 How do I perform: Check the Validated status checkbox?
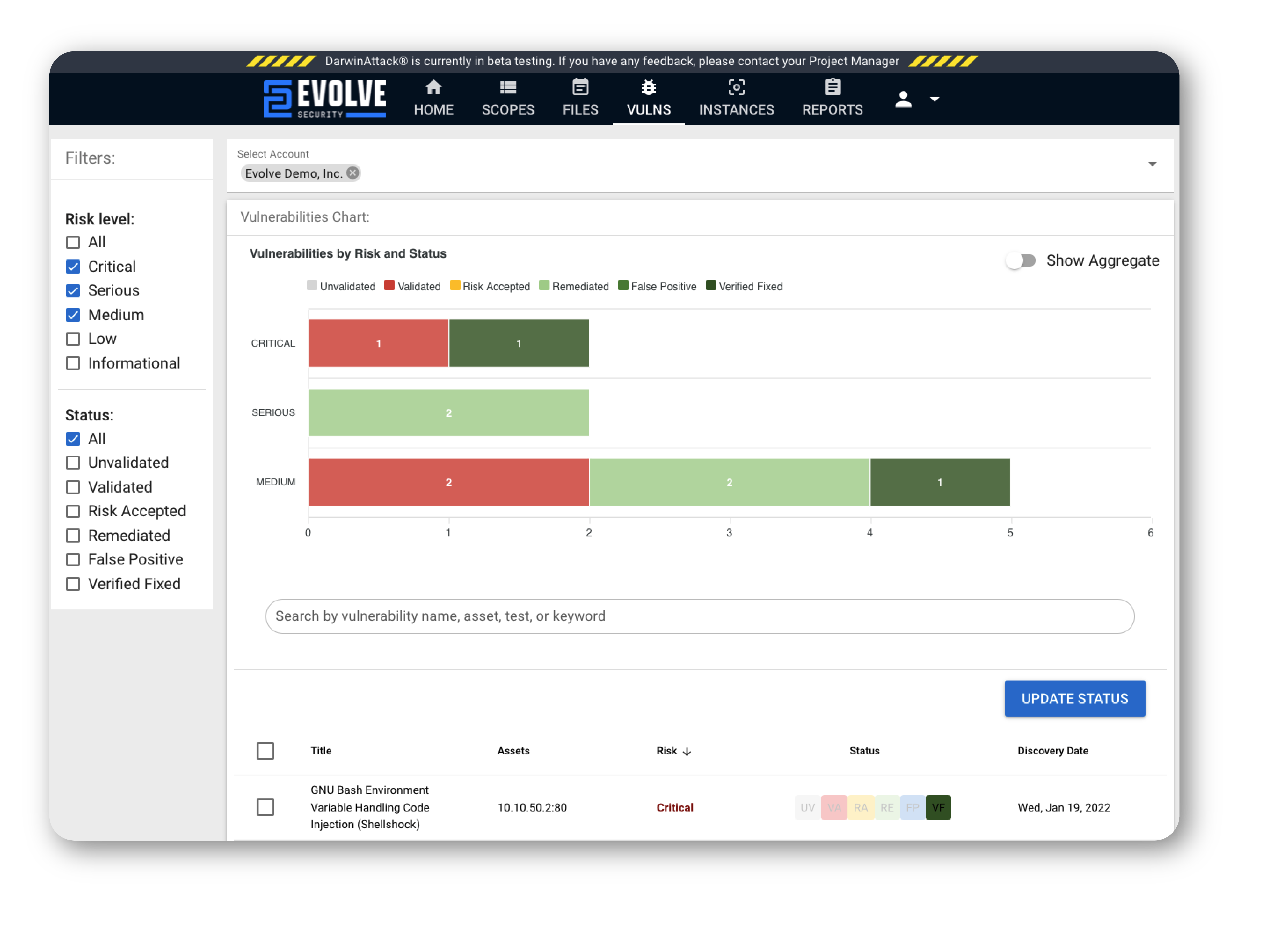(x=73, y=487)
